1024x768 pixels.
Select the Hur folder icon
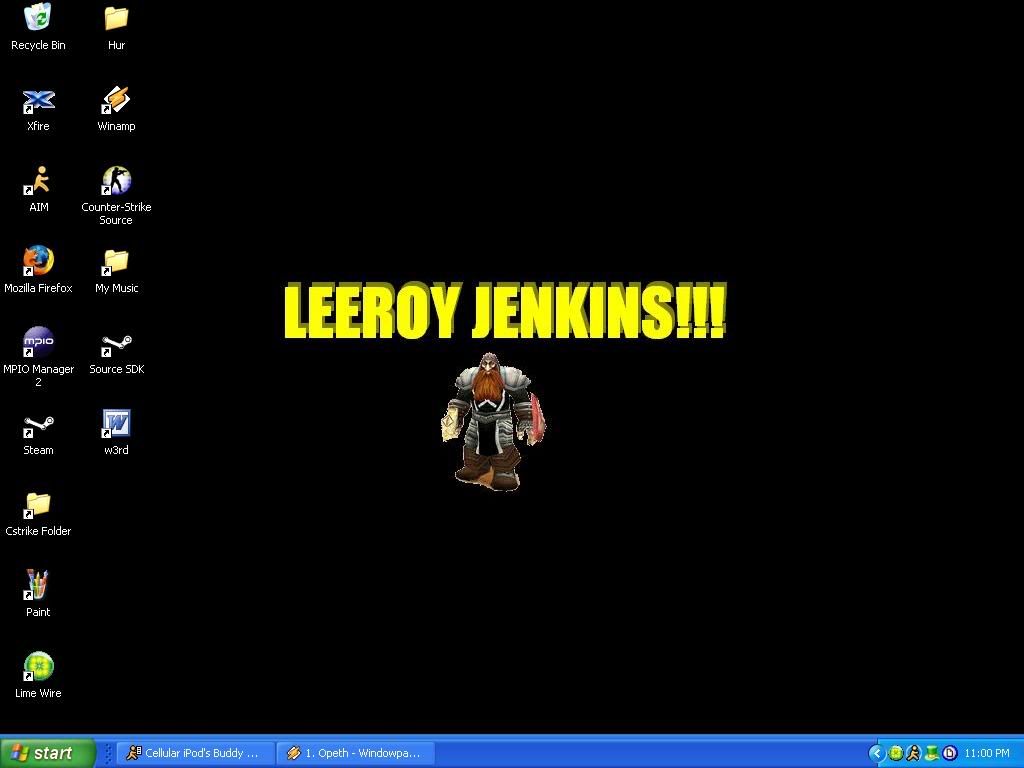pos(116,19)
